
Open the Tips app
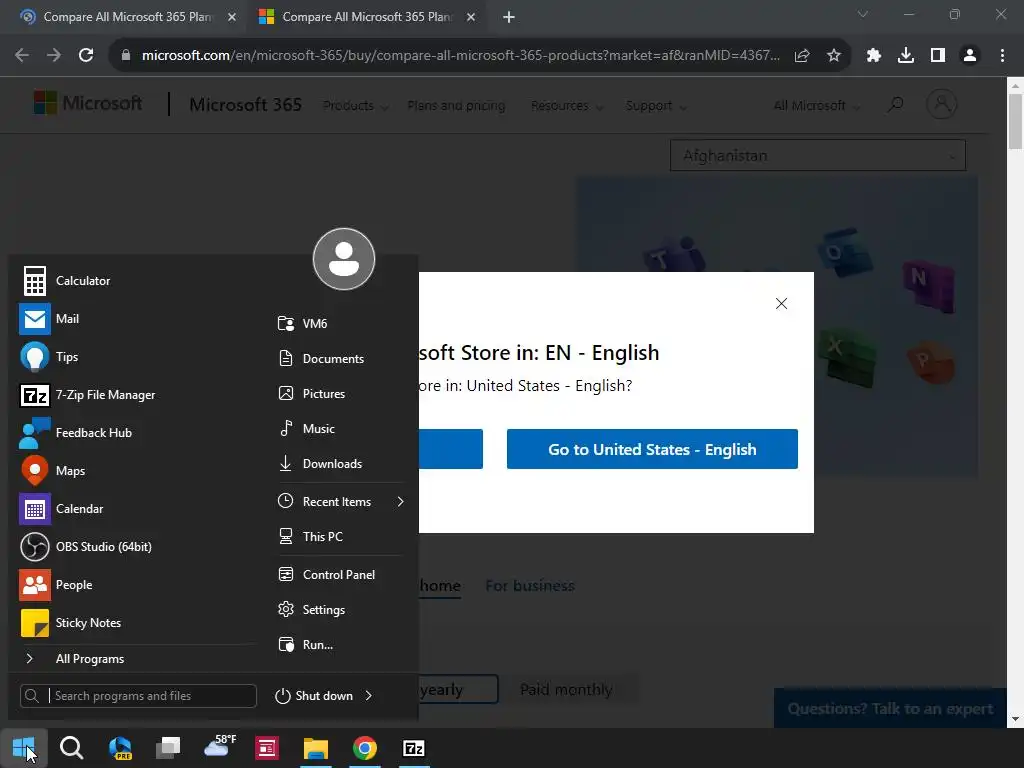pyautogui.click(x=49, y=357)
